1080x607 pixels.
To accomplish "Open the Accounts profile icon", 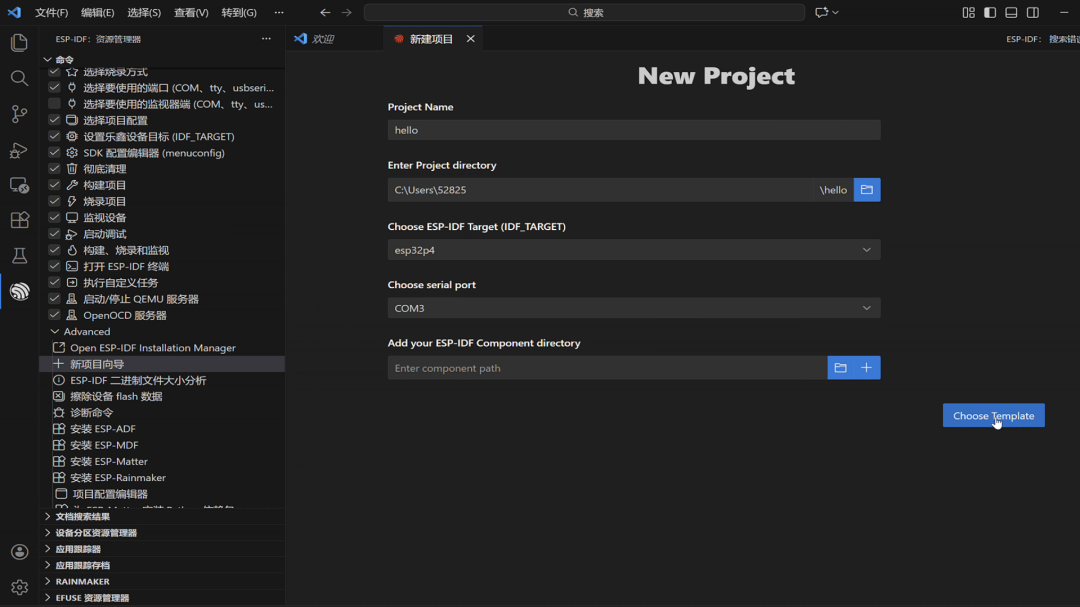I will tap(19, 552).
